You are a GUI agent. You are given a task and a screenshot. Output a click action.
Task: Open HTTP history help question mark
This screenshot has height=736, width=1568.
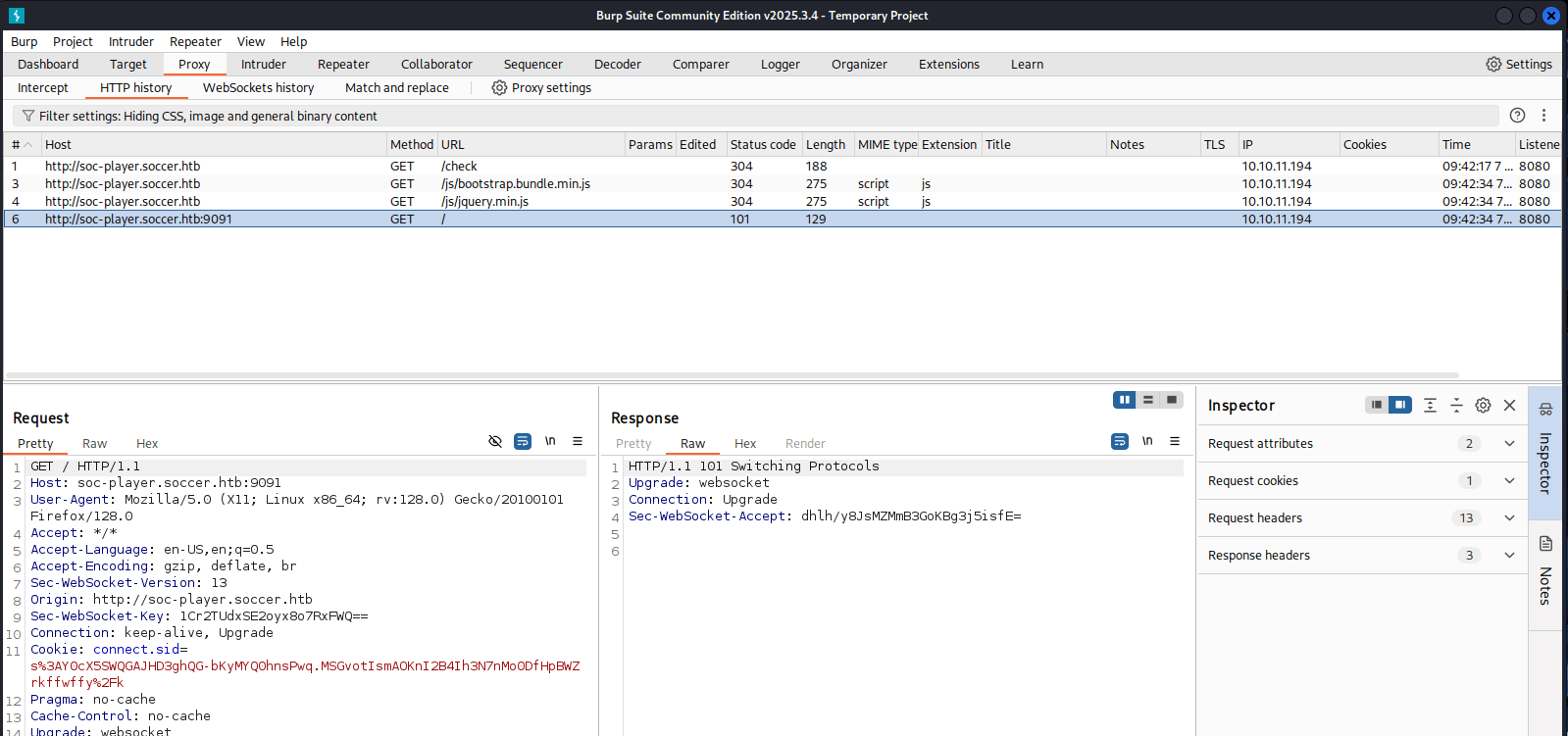point(1517,115)
